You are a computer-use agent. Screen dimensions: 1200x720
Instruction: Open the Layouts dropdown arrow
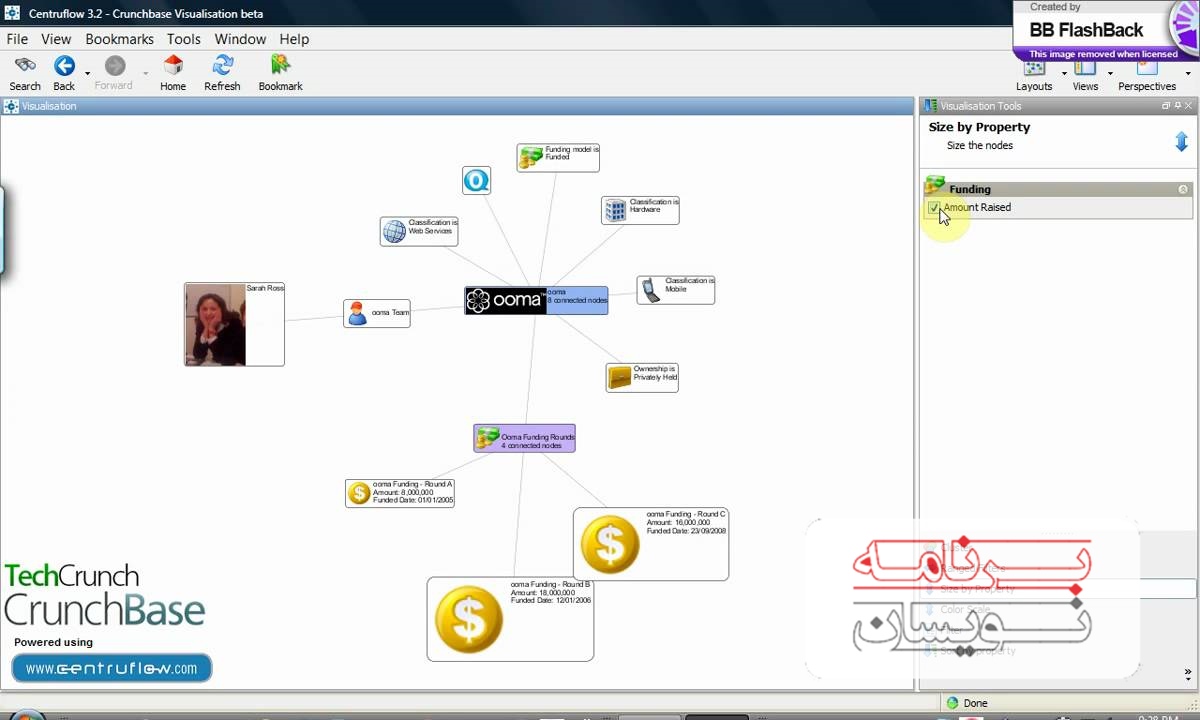pos(1064,73)
